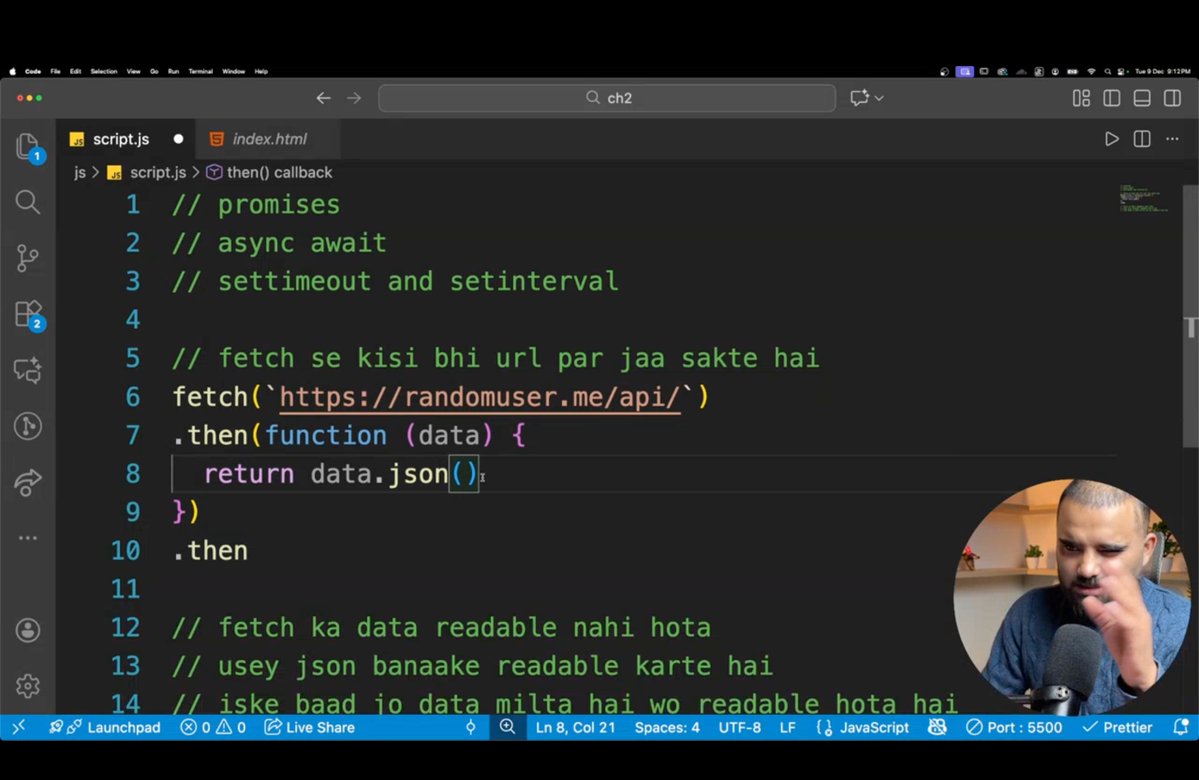This screenshot has height=780, width=1199.
Task: Open the Window menu
Action: (x=233, y=71)
